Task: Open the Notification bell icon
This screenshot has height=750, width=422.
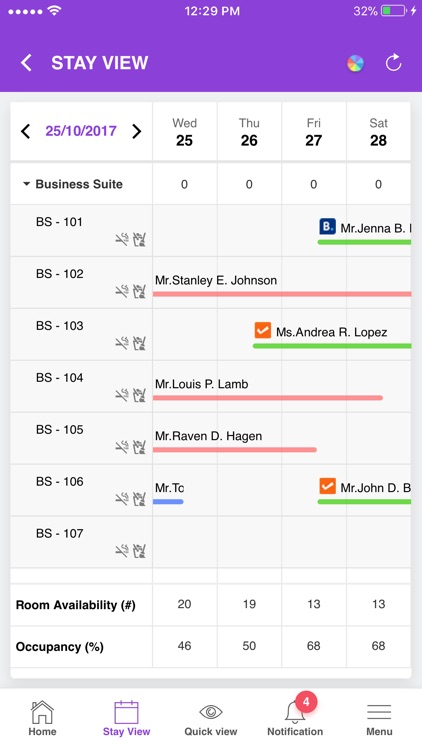Action: pos(295,711)
